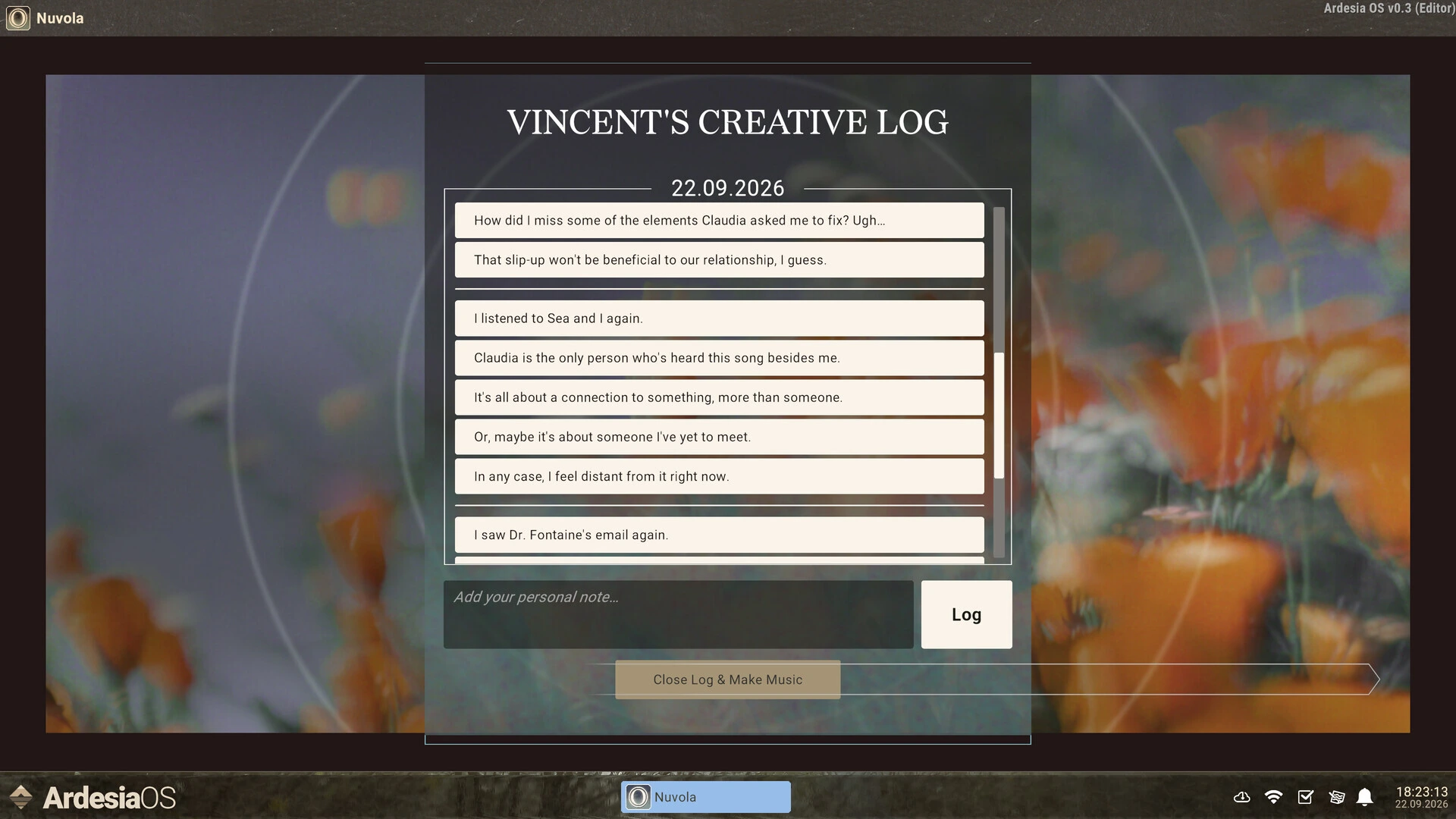Click the Nuvola window title text
The image size is (1456, 819).
pyautogui.click(x=60, y=18)
